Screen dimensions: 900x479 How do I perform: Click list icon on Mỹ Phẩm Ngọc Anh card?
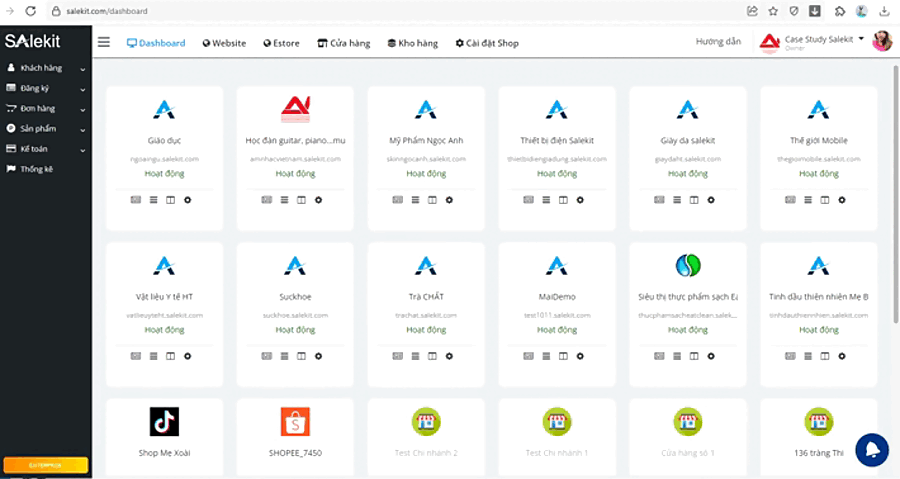click(x=416, y=200)
